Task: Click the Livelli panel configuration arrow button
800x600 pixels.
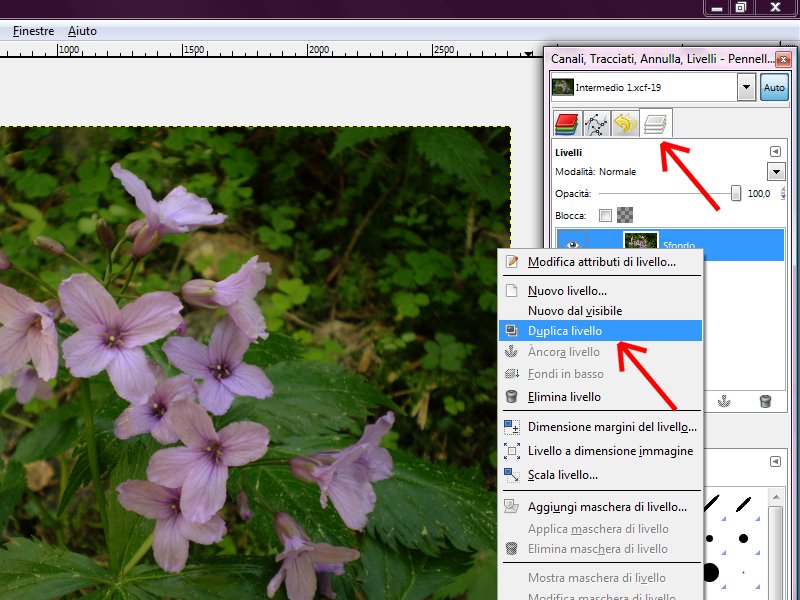Action: [x=775, y=152]
